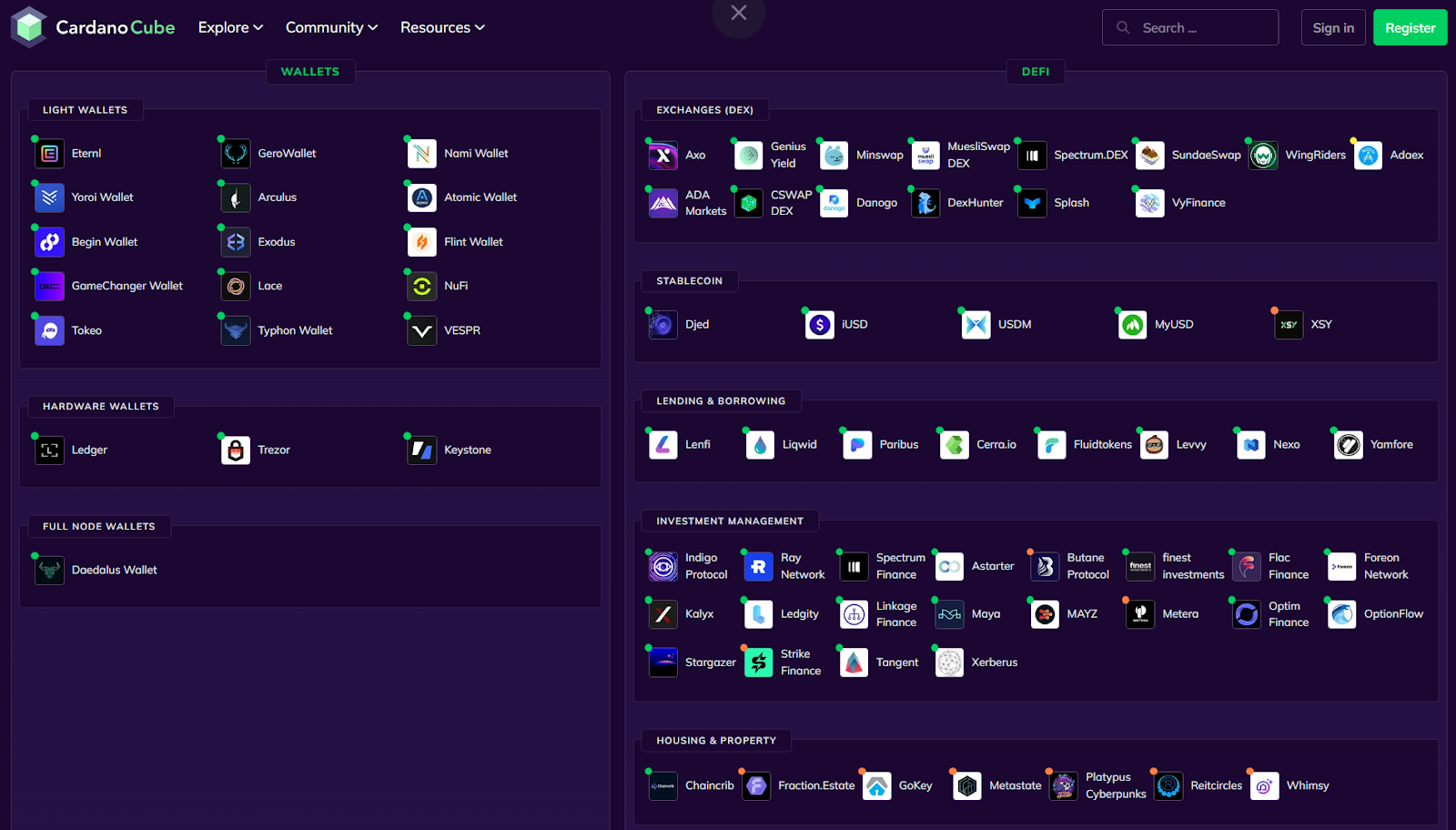Click the Exodus link
This screenshot has height=830, width=1456.
(277, 242)
